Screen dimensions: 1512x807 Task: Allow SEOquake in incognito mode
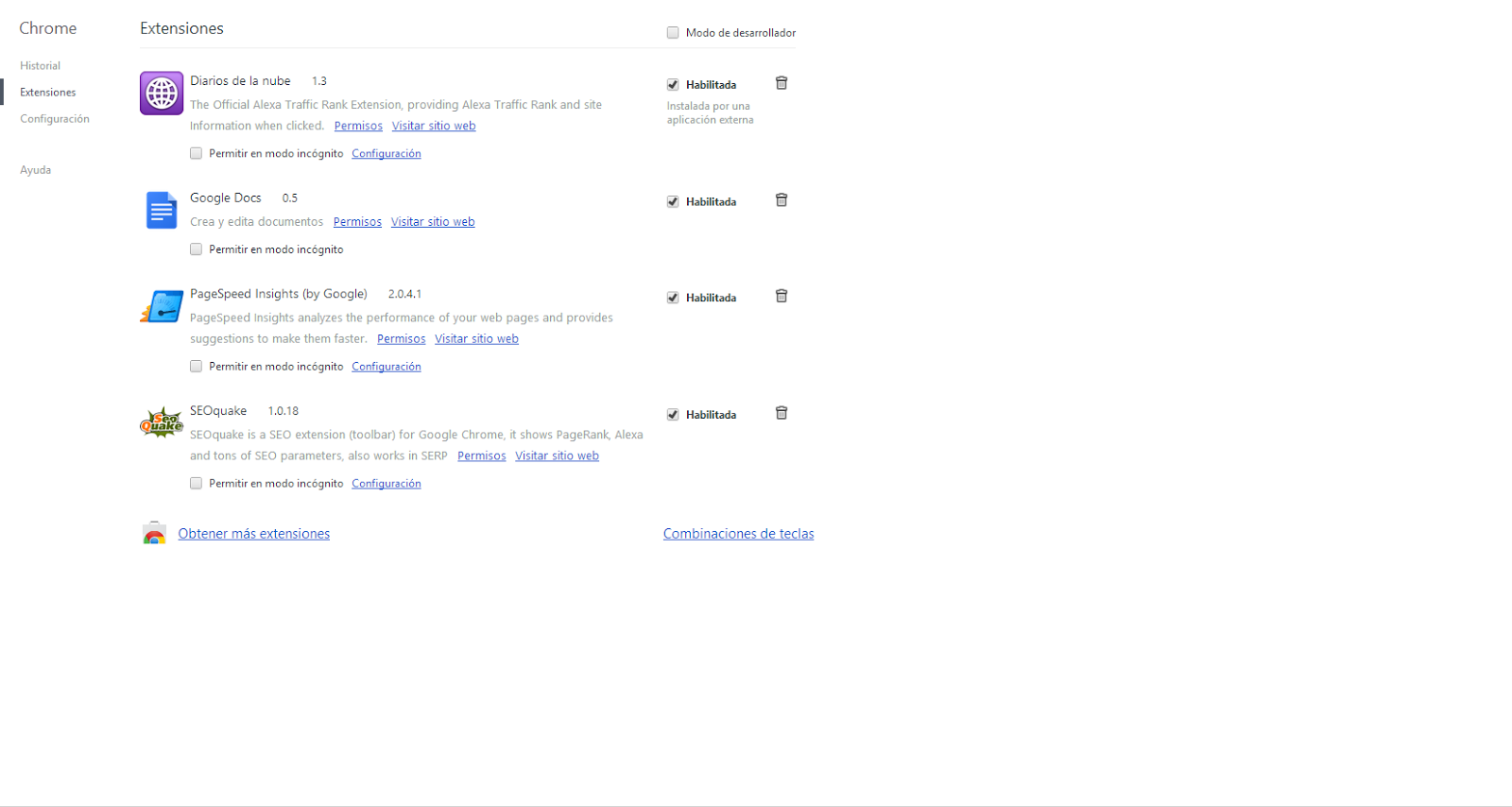pyautogui.click(x=196, y=483)
